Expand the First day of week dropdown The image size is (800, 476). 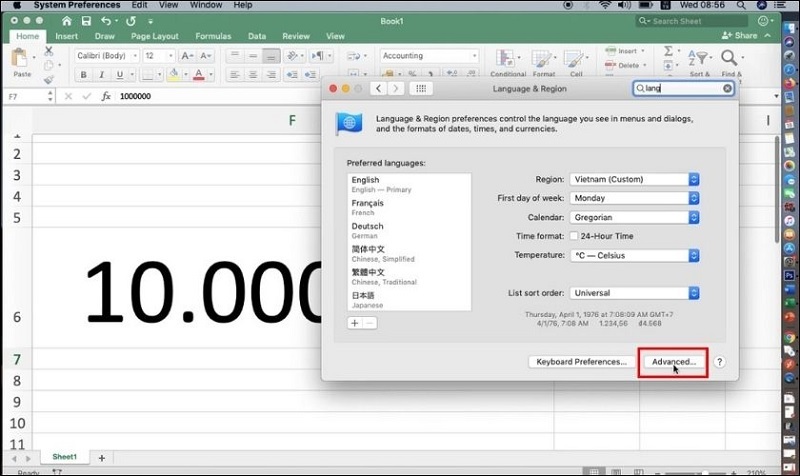click(x=634, y=198)
